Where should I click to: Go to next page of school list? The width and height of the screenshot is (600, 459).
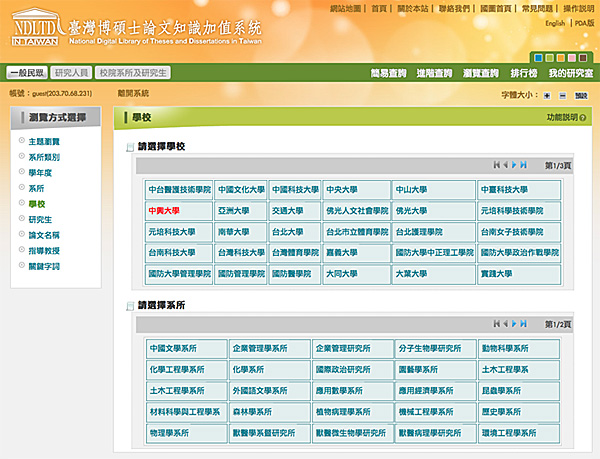tap(514, 165)
